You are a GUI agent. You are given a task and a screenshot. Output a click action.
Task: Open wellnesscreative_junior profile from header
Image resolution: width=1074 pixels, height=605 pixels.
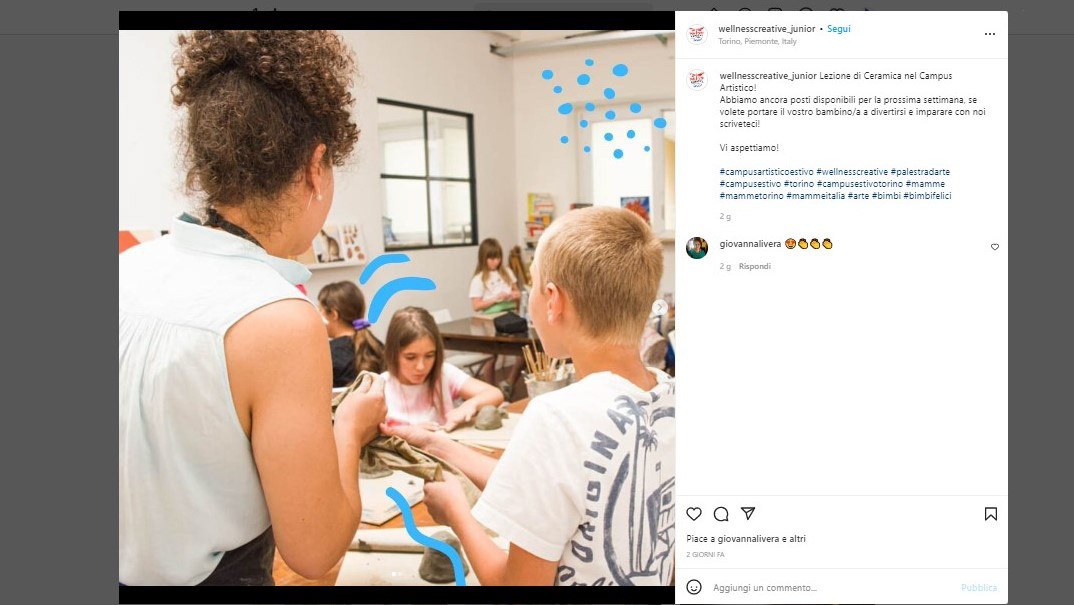pyautogui.click(x=766, y=29)
